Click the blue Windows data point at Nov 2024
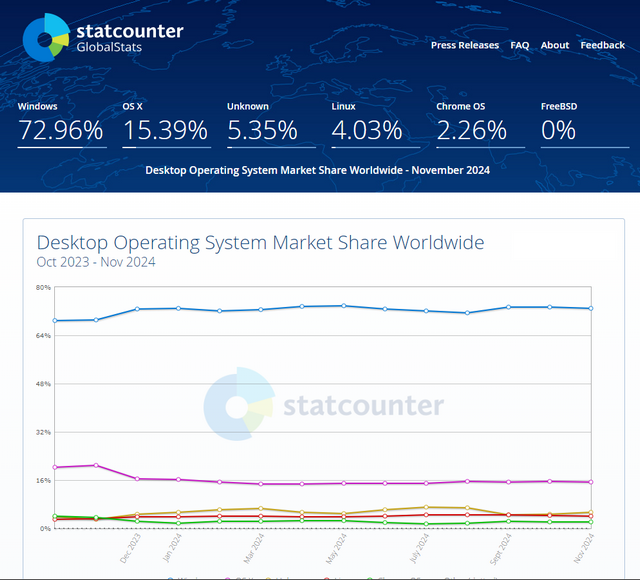The image size is (640, 580). point(591,309)
